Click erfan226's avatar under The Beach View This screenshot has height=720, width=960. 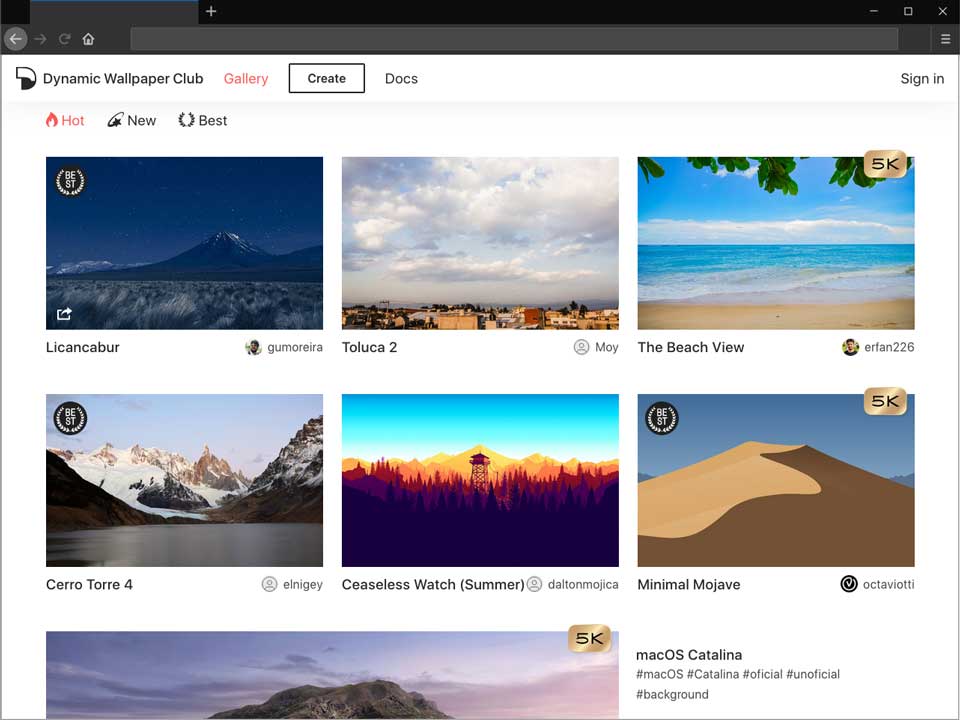849,347
